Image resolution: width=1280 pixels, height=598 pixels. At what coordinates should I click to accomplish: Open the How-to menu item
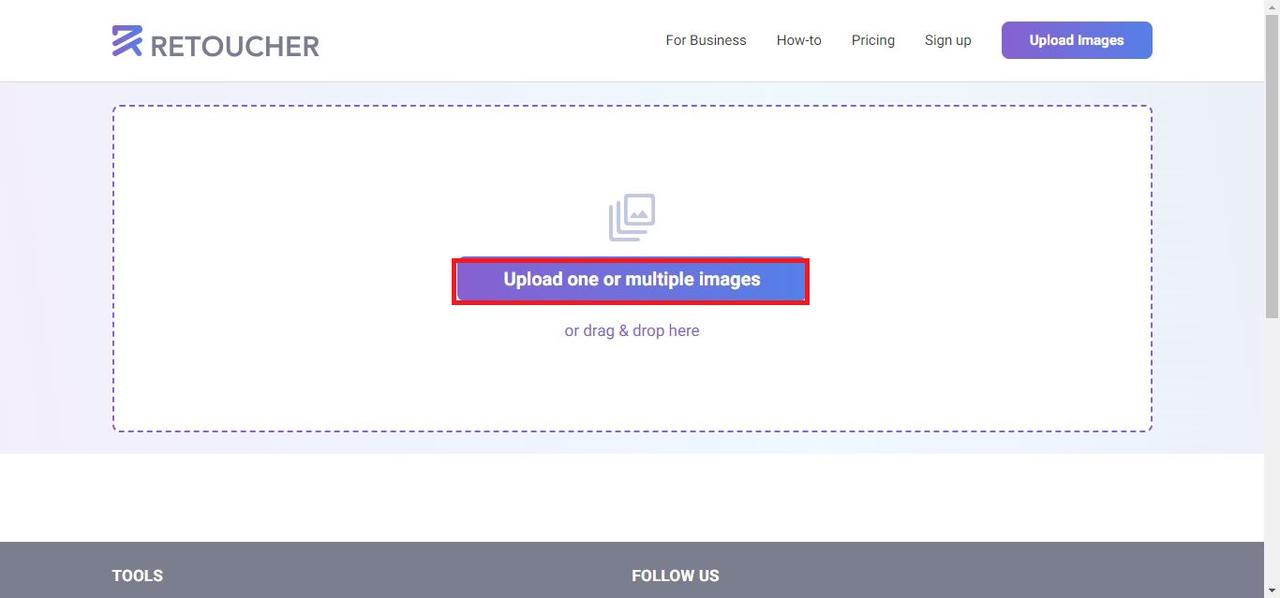pyautogui.click(x=799, y=40)
